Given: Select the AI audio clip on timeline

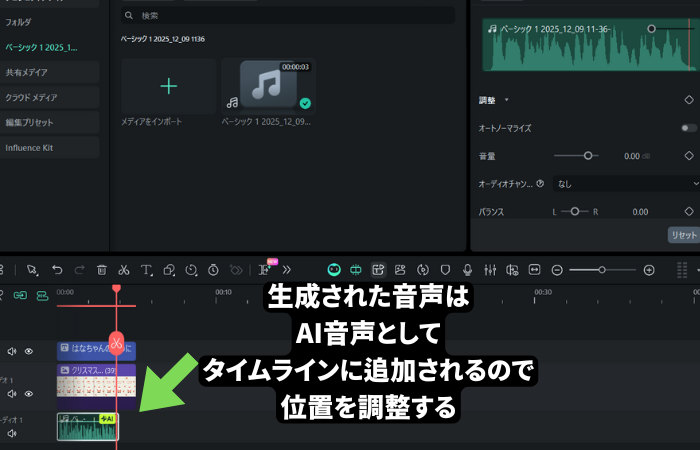Looking at the screenshot, I should click(88, 427).
